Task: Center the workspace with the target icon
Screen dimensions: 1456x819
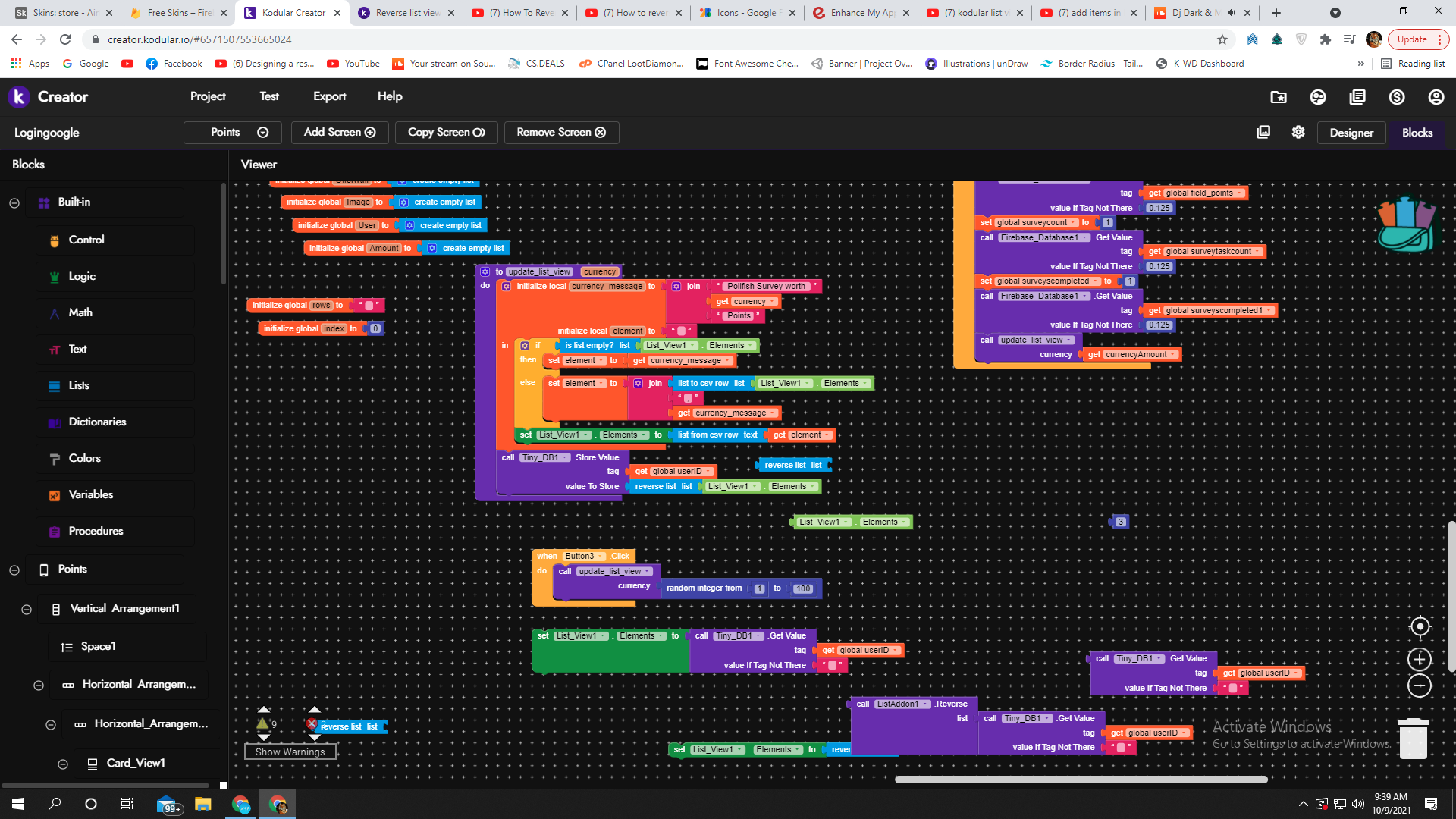Action: [1420, 627]
